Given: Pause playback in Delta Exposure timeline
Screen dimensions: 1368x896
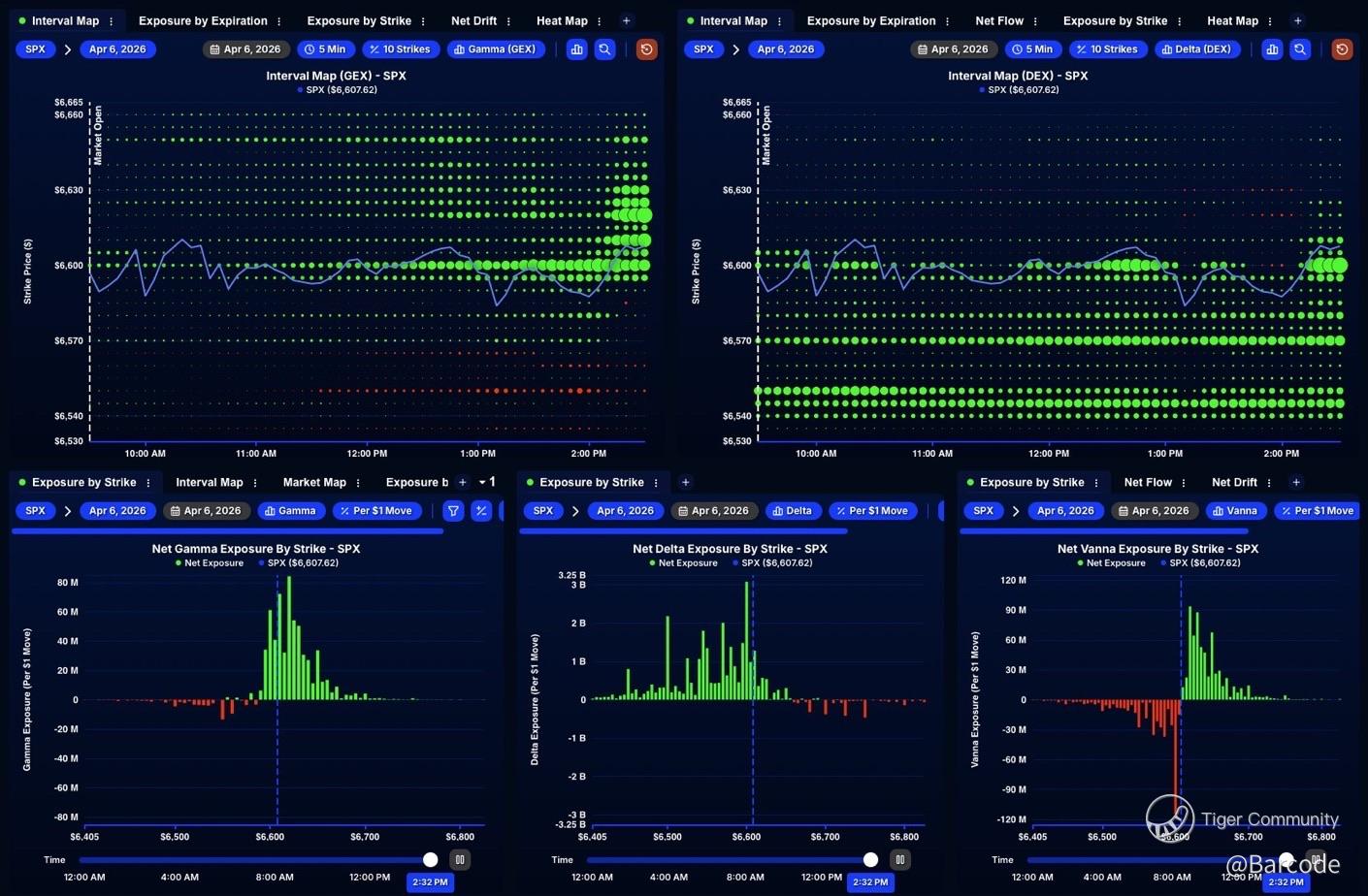Looking at the screenshot, I should [x=899, y=859].
